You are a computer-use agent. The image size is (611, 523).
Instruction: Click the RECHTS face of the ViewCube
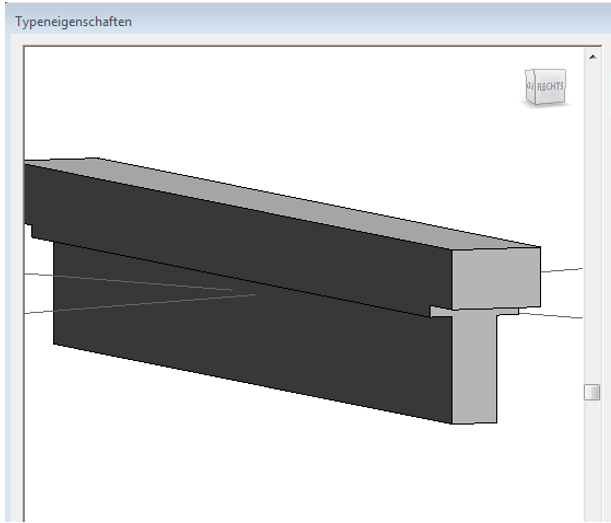point(551,87)
